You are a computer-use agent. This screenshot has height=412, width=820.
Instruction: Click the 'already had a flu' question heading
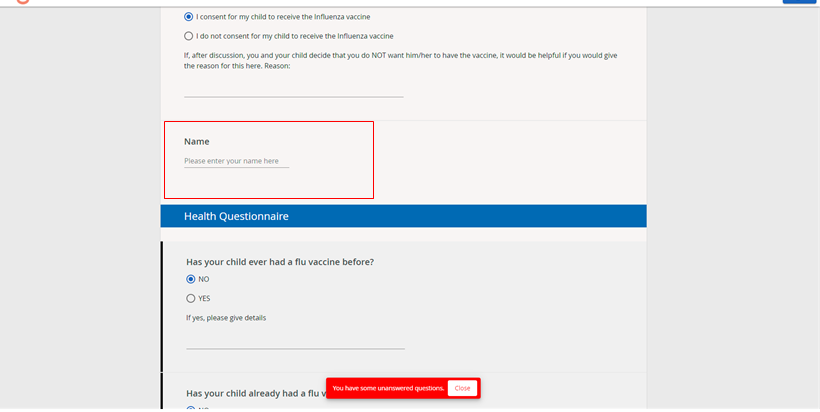(x=256, y=394)
